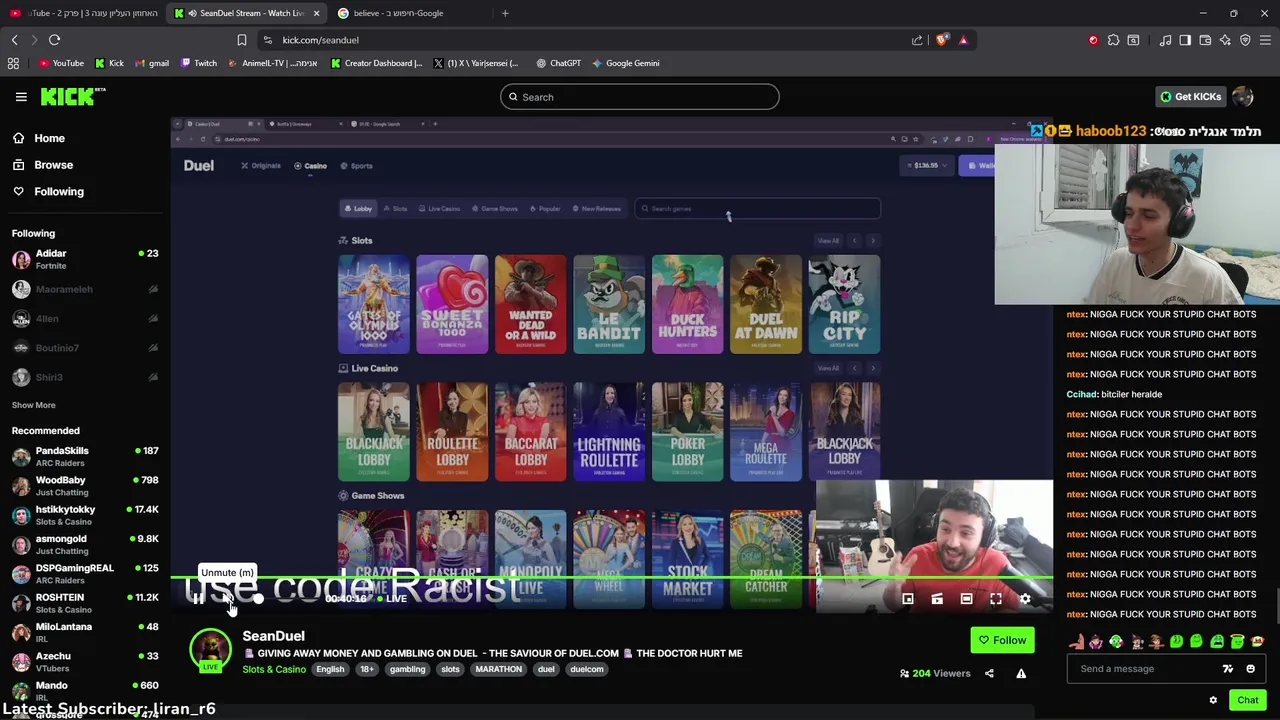Screen dimensions: 1280x720
Task: Open the Creator Dashboard bookmark
Action: [x=377, y=63]
